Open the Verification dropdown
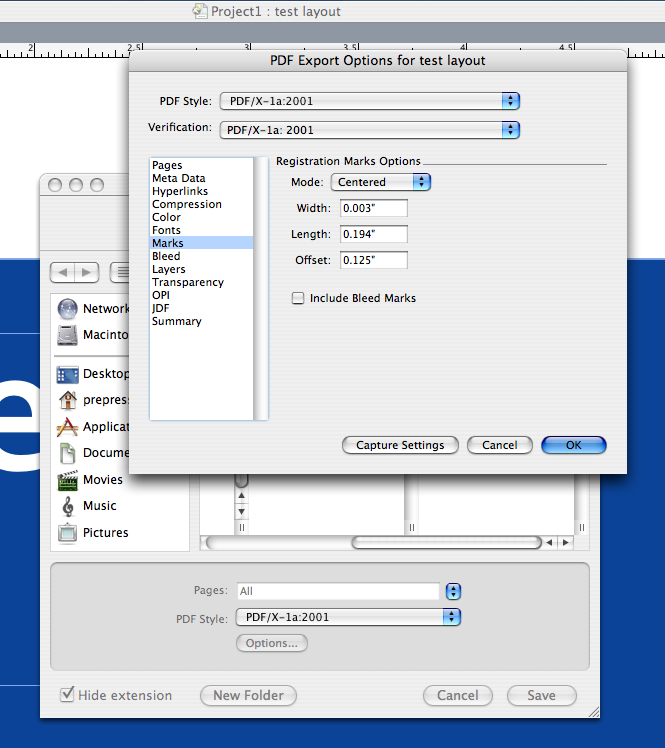 point(370,130)
